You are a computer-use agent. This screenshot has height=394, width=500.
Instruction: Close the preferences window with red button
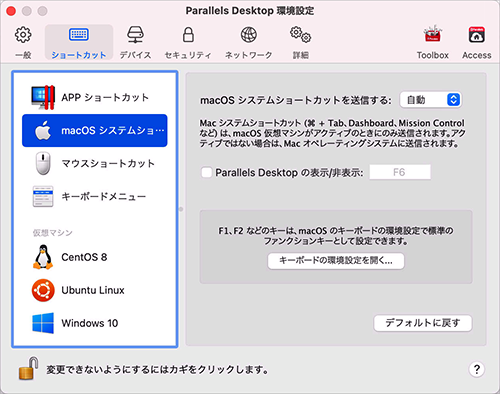click(x=11, y=11)
